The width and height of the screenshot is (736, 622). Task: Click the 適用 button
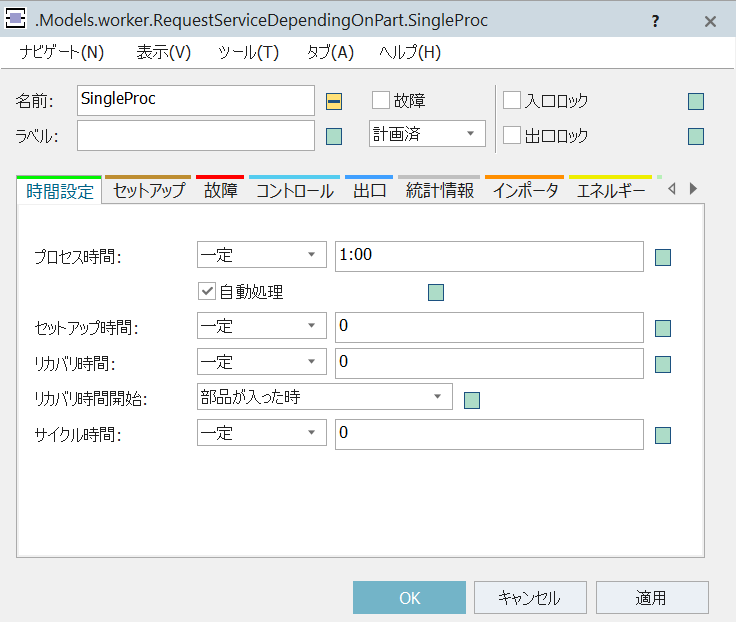652,598
